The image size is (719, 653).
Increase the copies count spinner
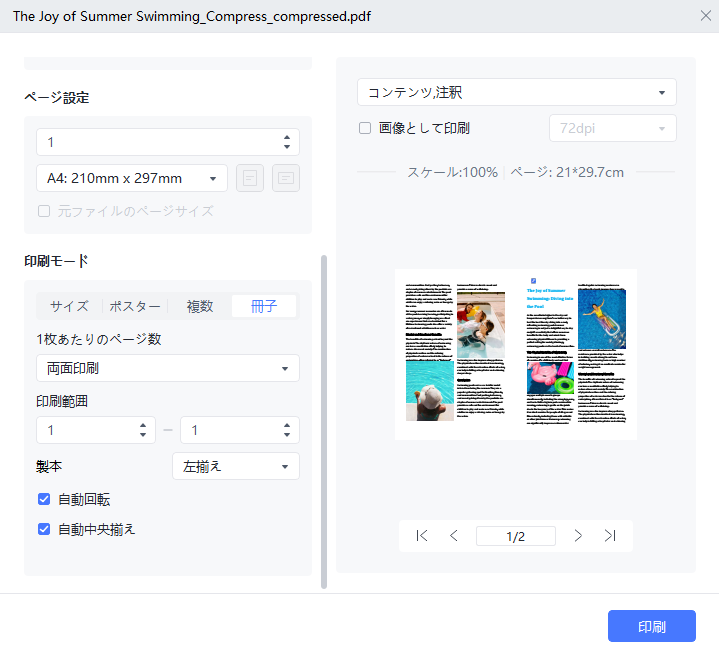[x=287, y=138]
